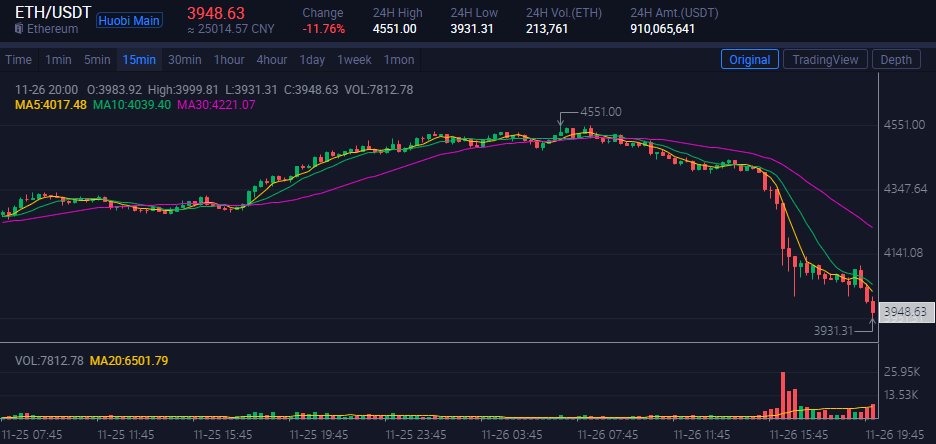The width and height of the screenshot is (936, 444).
Task: Switch to the 1mon interval
Action: (399, 60)
